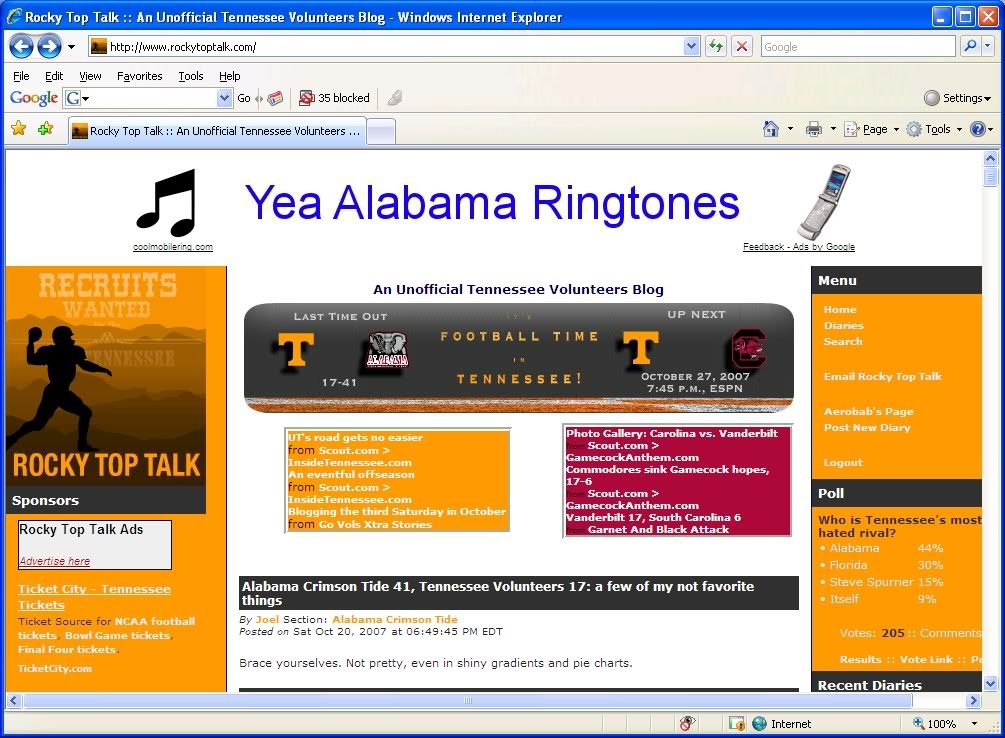Click the South Carolina Gamecocks logo

(x=749, y=349)
